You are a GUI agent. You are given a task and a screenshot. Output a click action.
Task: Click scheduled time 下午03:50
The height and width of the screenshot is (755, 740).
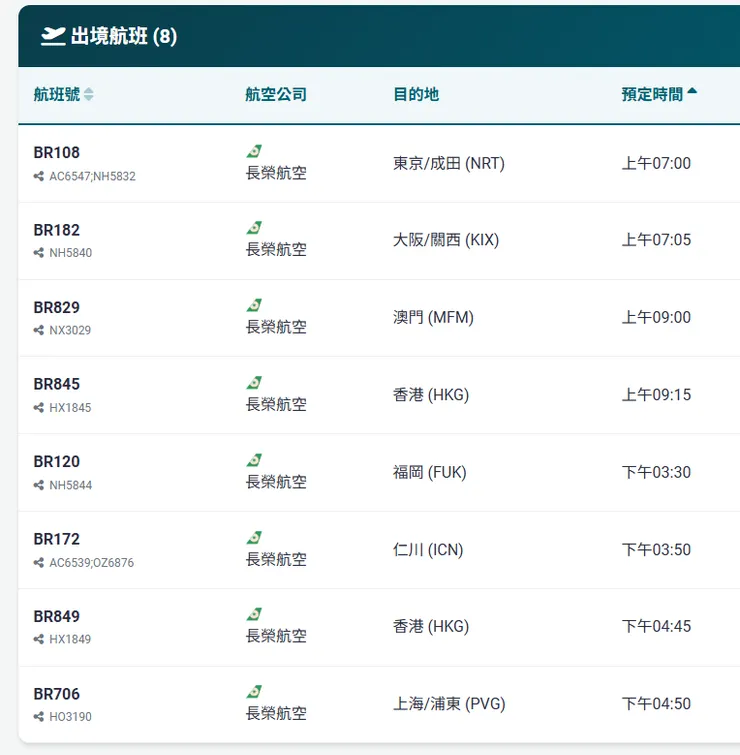click(x=656, y=550)
